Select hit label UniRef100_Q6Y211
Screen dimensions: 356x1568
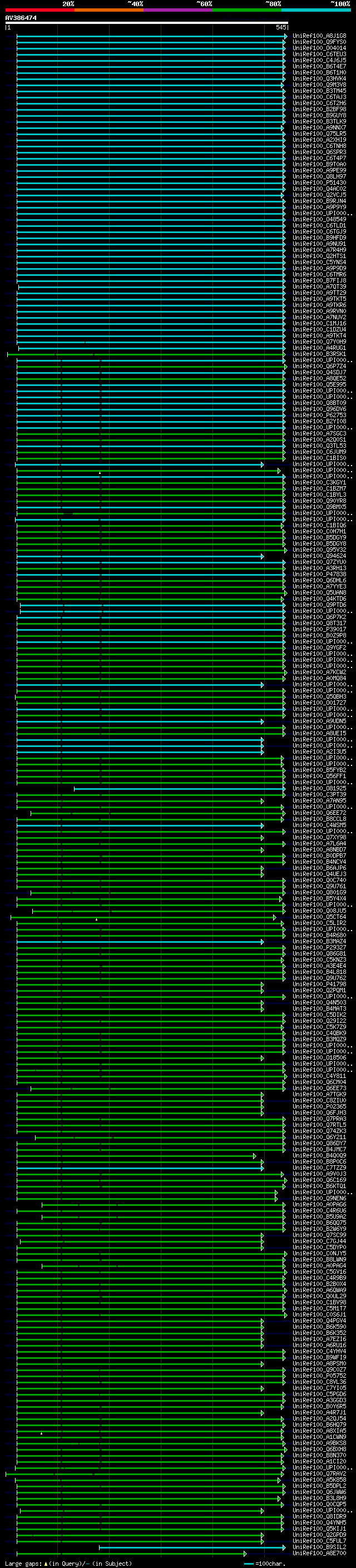pos(319,1137)
